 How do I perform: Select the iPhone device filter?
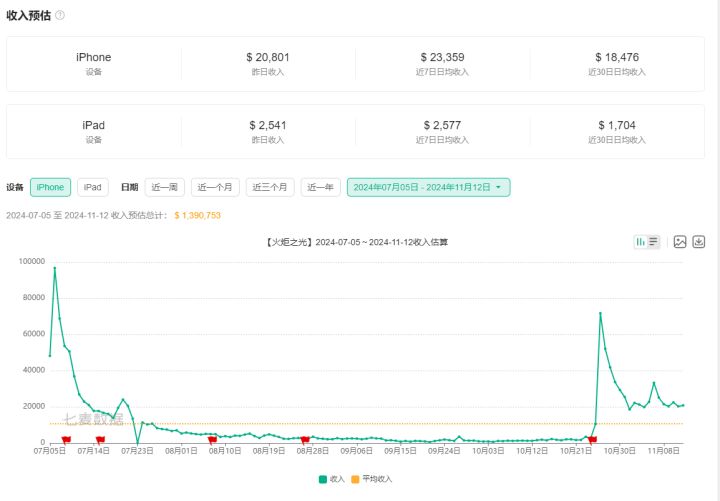click(51, 187)
